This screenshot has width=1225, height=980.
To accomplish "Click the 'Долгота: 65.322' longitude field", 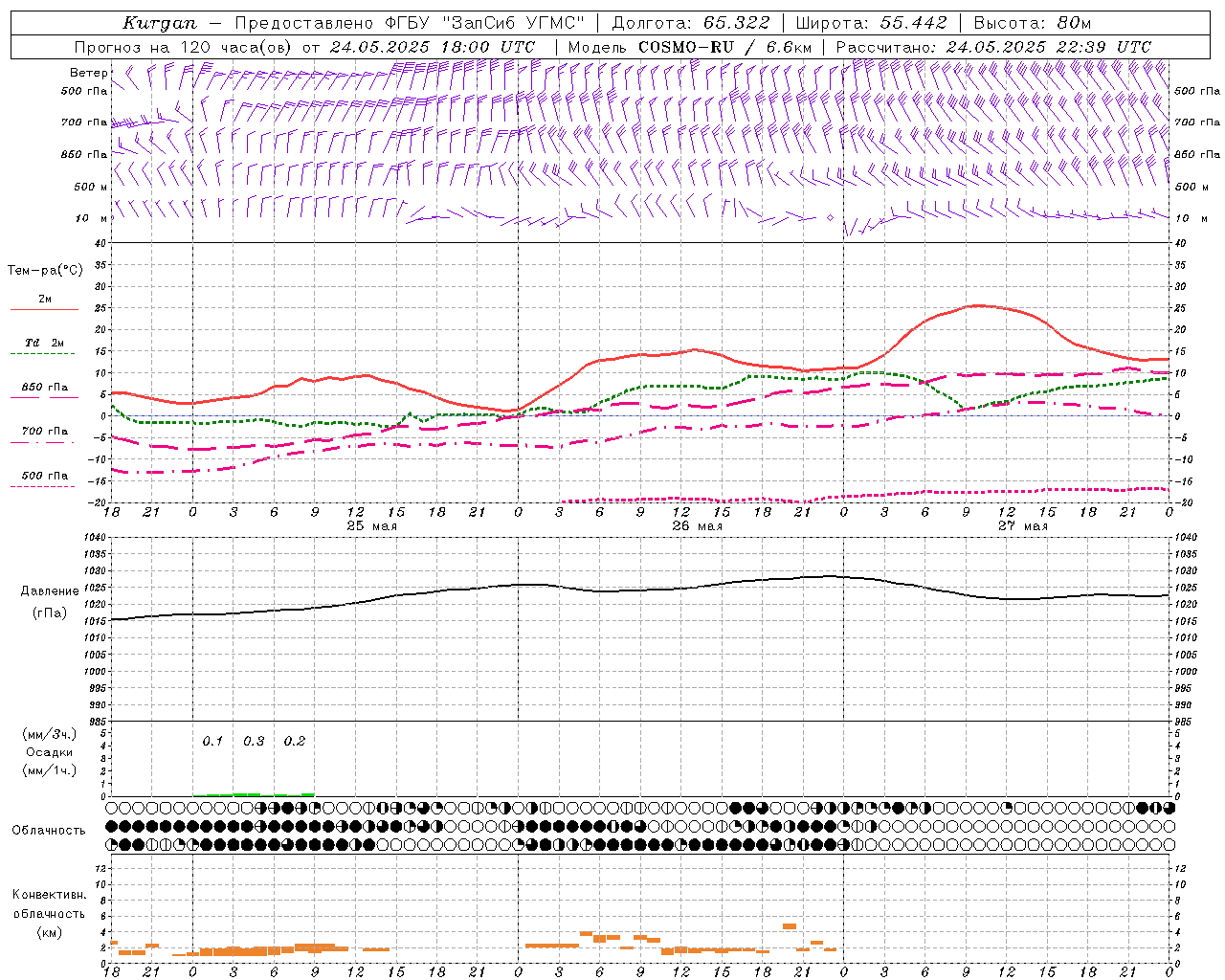I will click(691, 23).
